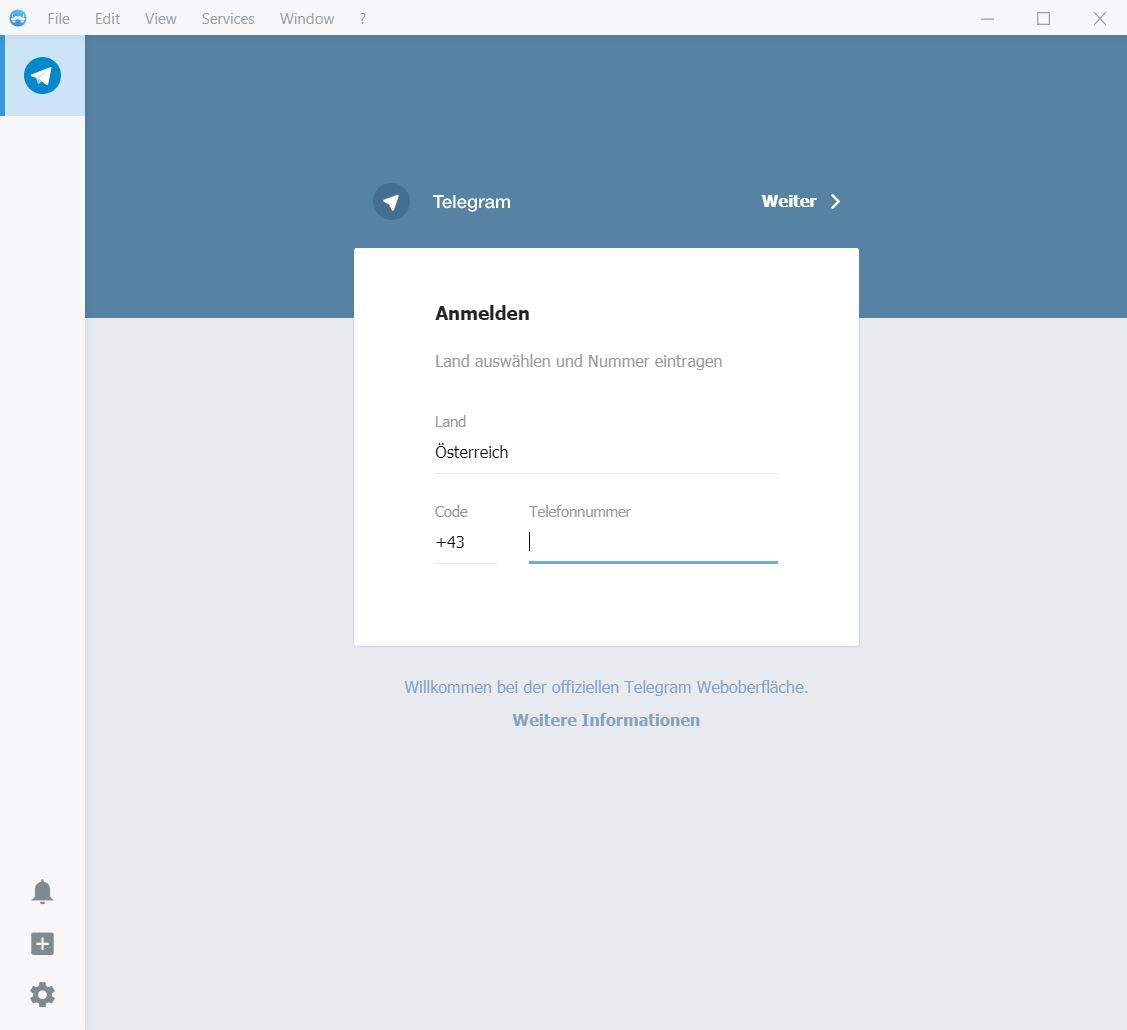The height and width of the screenshot is (1030, 1127).
Task: Click into the Telefonnummer input field
Action: (653, 543)
